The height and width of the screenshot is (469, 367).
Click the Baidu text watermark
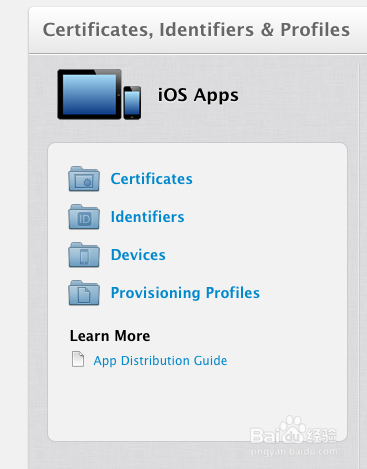coord(276,435)
